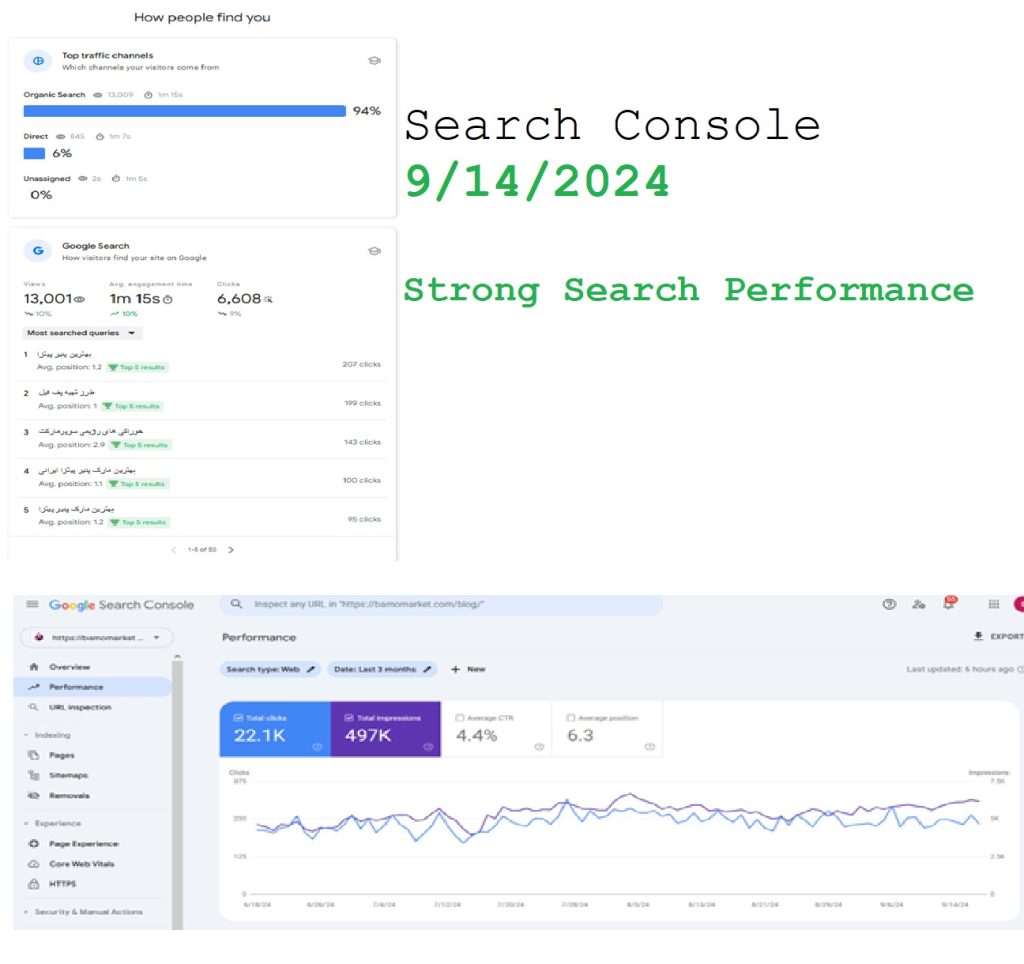Click the Last updated: 6 hours ago text
The image size is (1024, 964).
pyautogui.click(x=960, y=669)
